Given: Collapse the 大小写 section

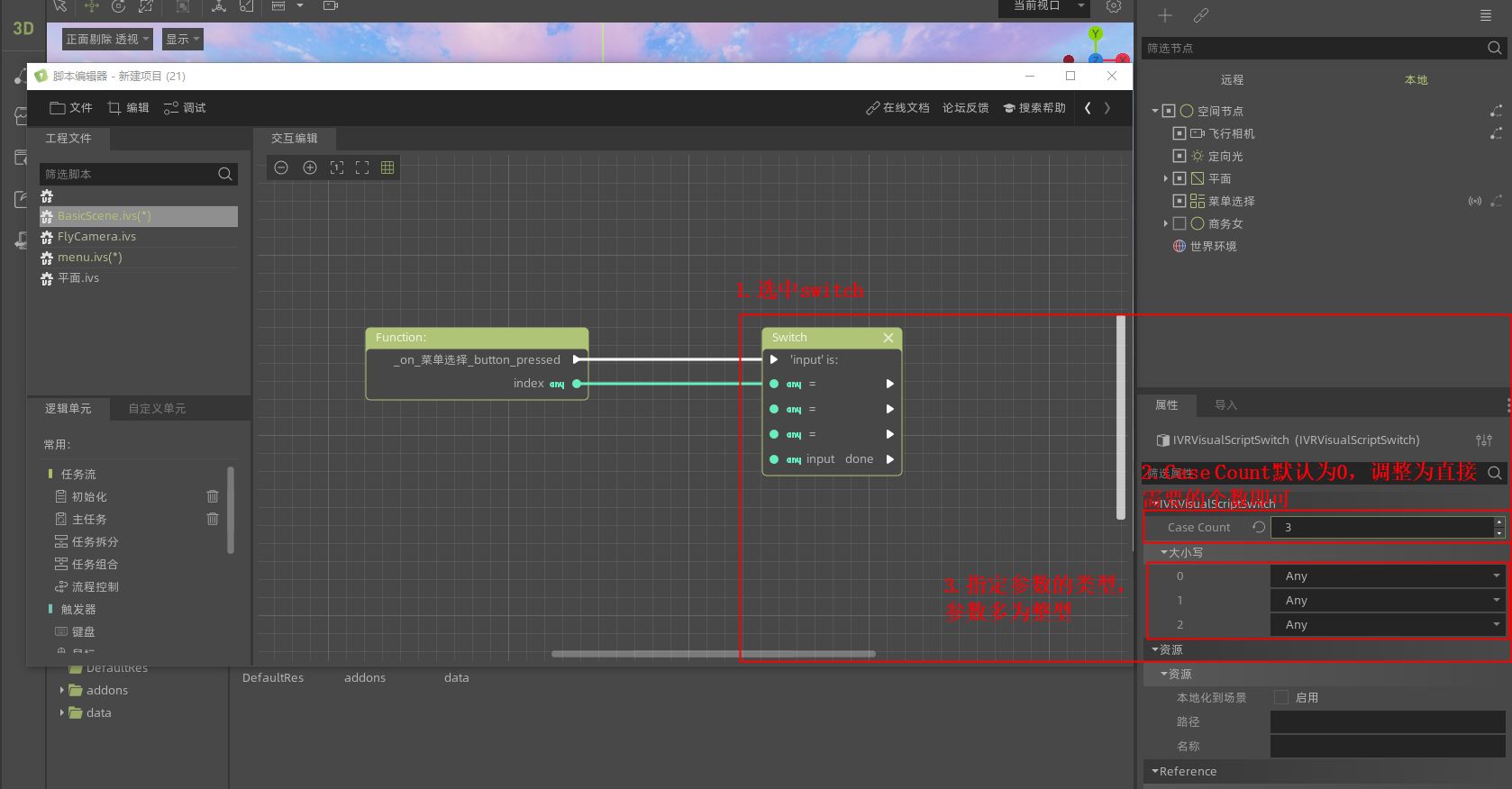Looking at the screenshot, I should click(x=1164, y=552).
